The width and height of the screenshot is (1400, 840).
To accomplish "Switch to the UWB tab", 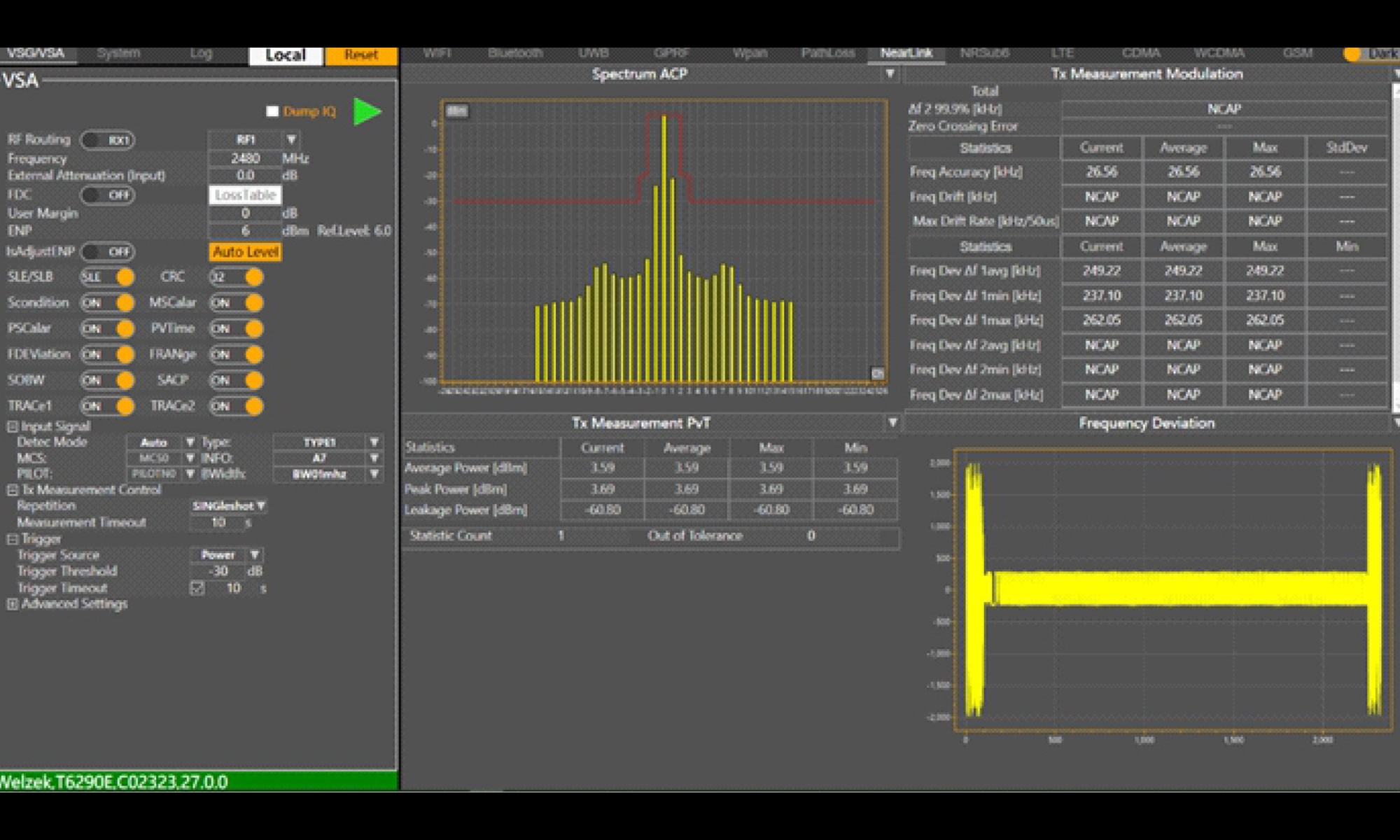I will 594,53.
